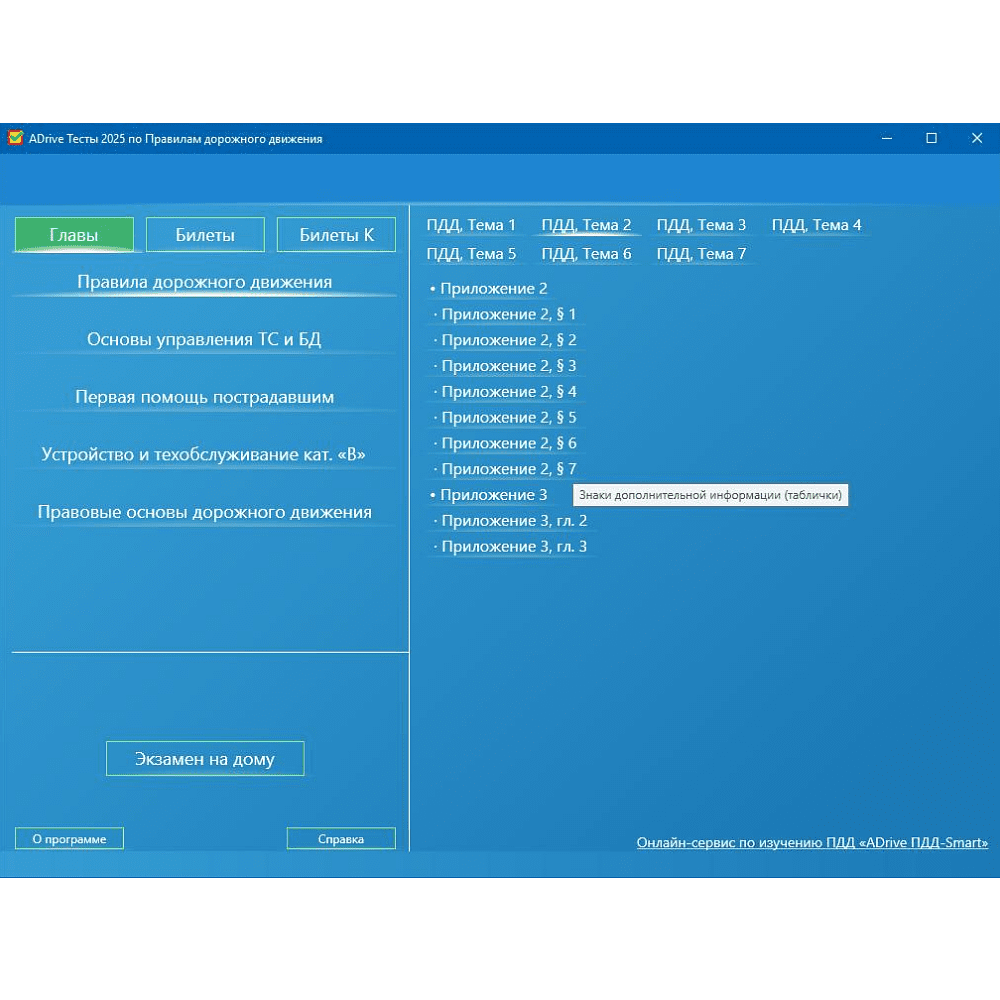Open ПДД, Тема 4 topic

pos(816,225)
